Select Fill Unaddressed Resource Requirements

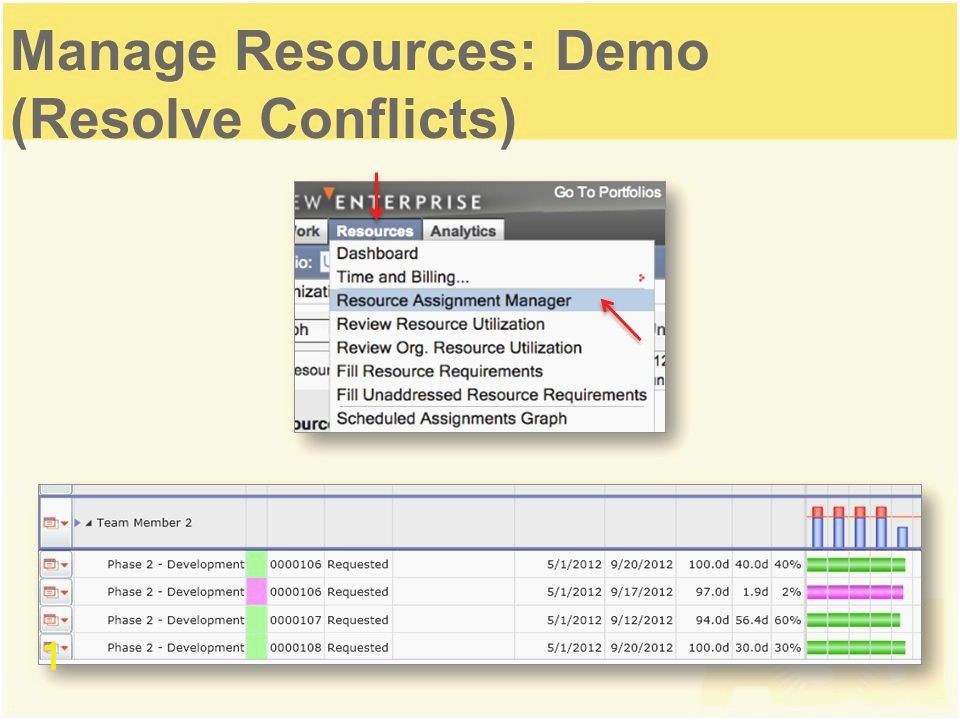(491, 395)
